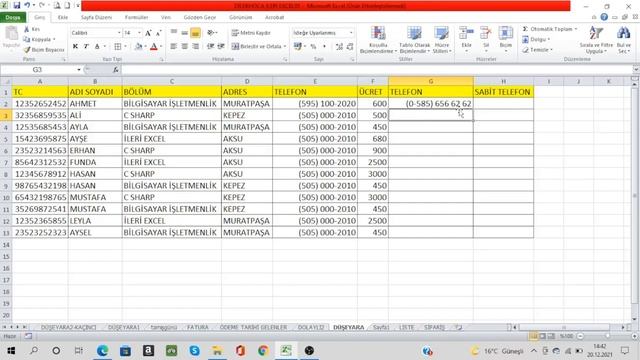Click the decrease indent icon
This screenshot has height=360, width=640.
(x=211, y=47)
